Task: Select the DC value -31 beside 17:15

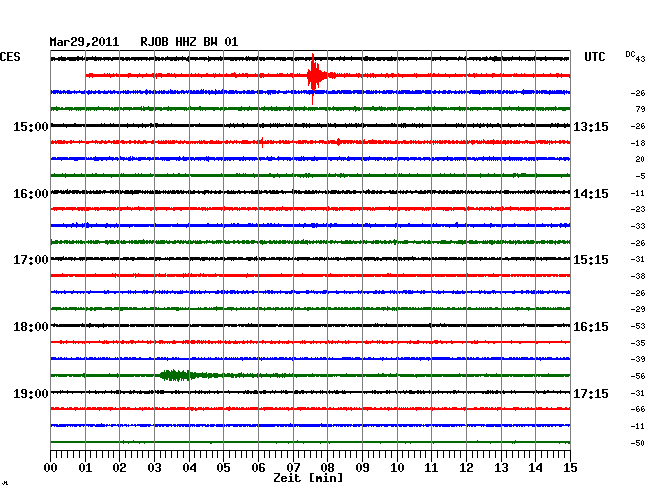Action: (638, 393)
